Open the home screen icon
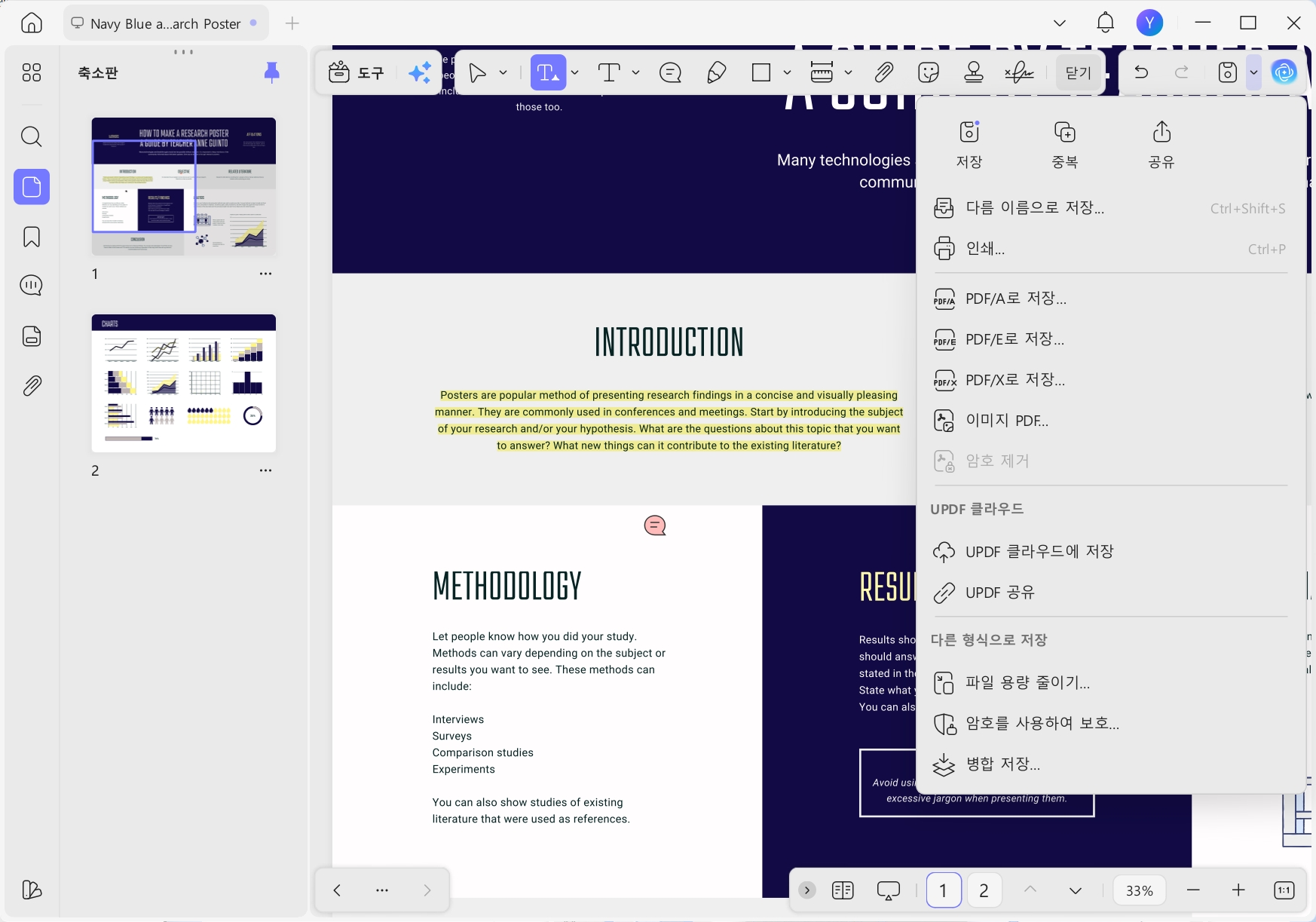Viewport: 1316px width, 922px height. [32, 23]
